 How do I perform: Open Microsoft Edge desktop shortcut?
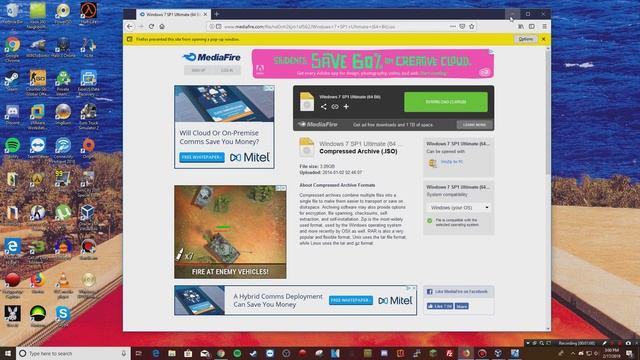[12, 249]
